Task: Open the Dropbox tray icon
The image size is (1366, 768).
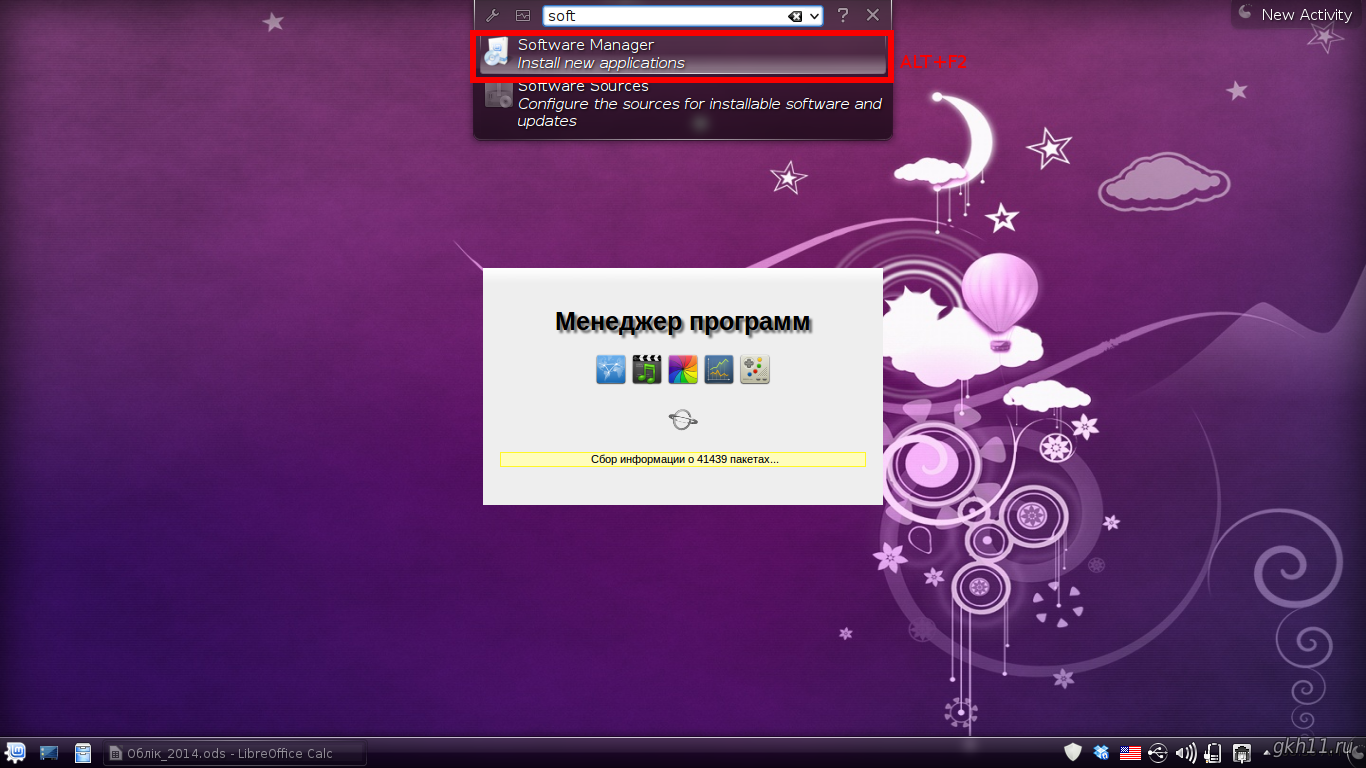Action: pyautogui.click(x=1101, y=752)
